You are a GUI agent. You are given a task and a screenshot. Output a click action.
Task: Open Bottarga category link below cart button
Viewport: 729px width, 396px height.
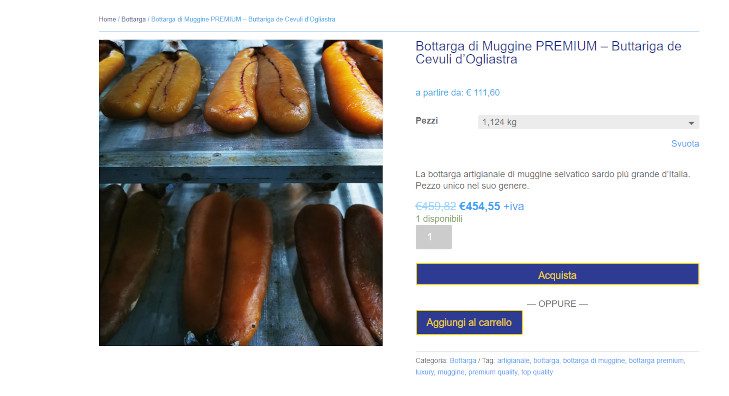click(463, 361)
